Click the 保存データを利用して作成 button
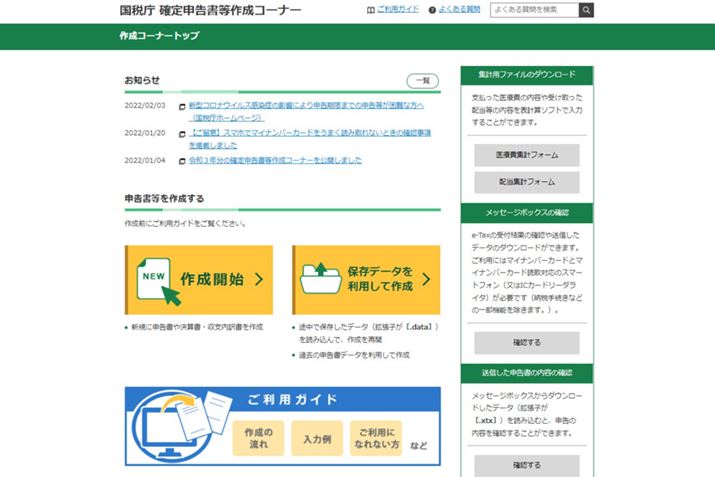The width and height of the screenshot is (715, 477). pos(366,280)
